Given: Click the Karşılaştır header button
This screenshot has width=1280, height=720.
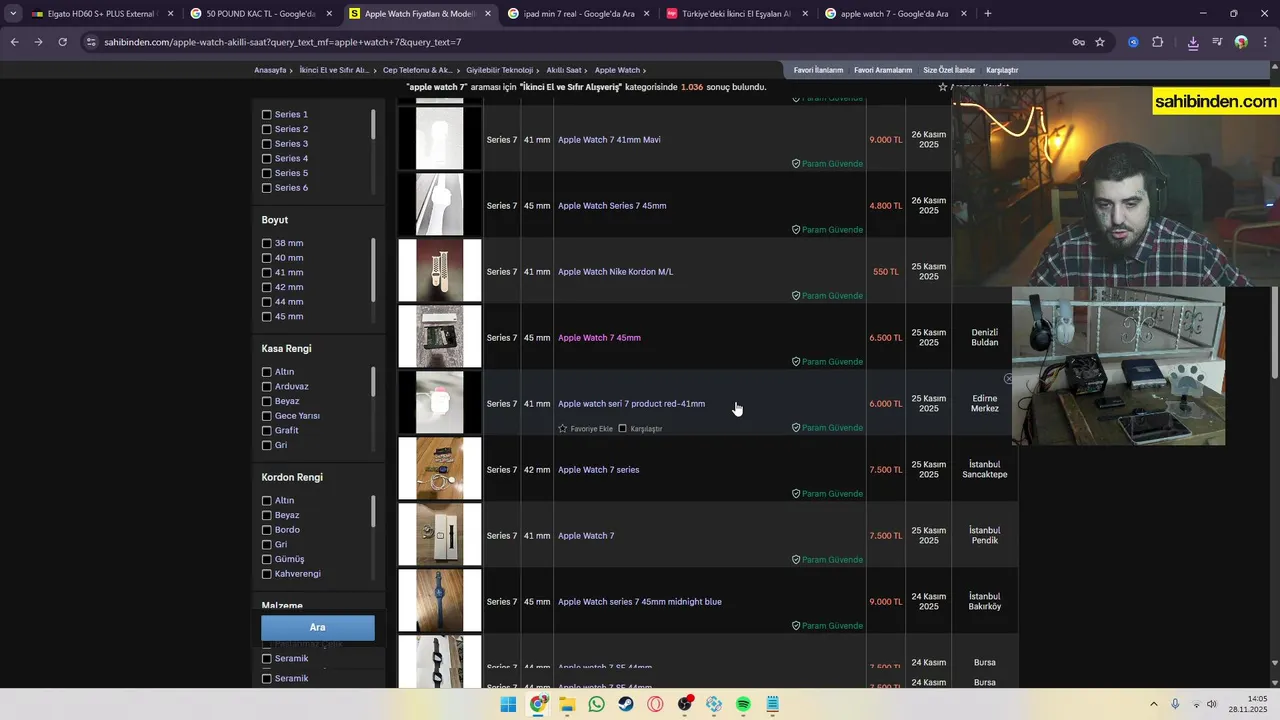Looking at the screenshot, I should tap(1002, 70).
